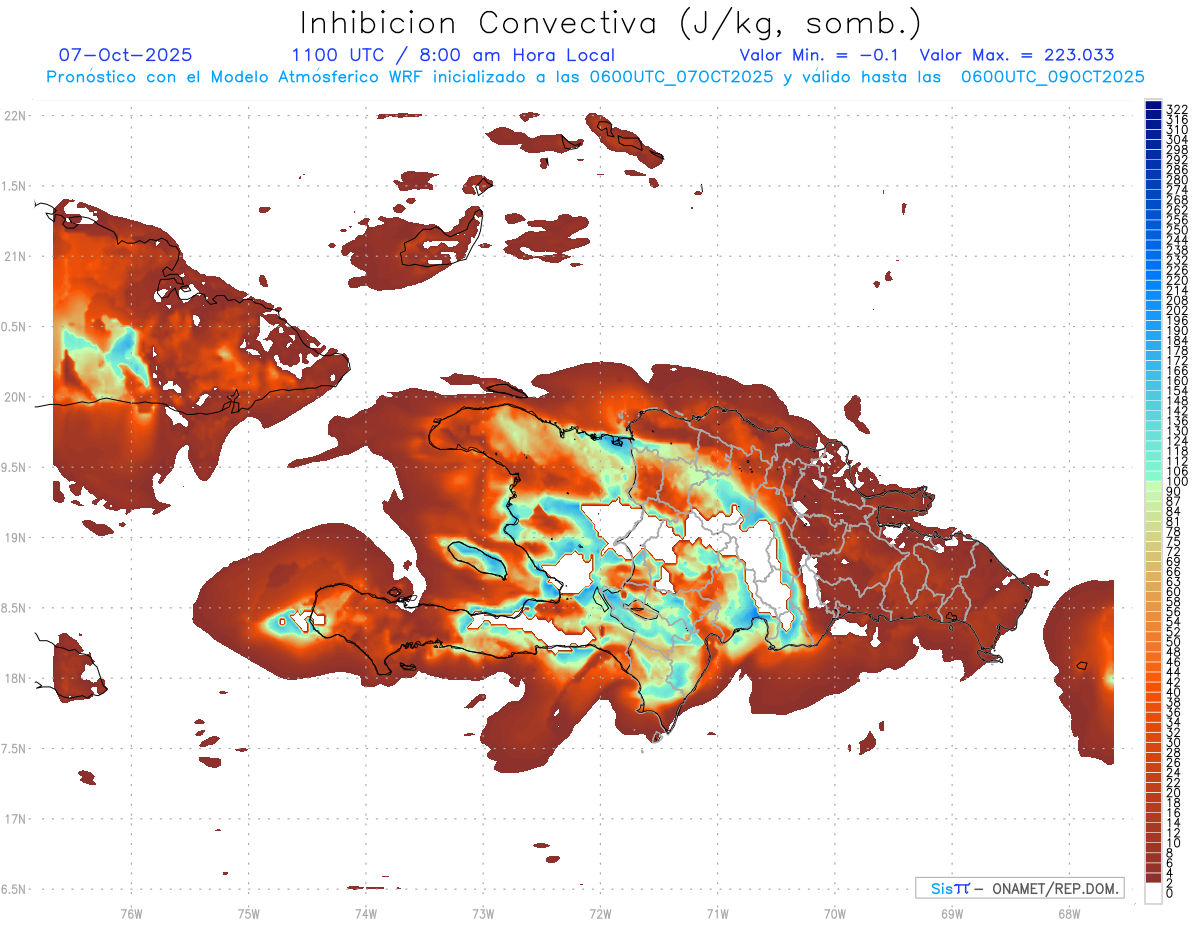Click the '21N' latitude axis label
The image size is (1200, 927).
[15, 257]
